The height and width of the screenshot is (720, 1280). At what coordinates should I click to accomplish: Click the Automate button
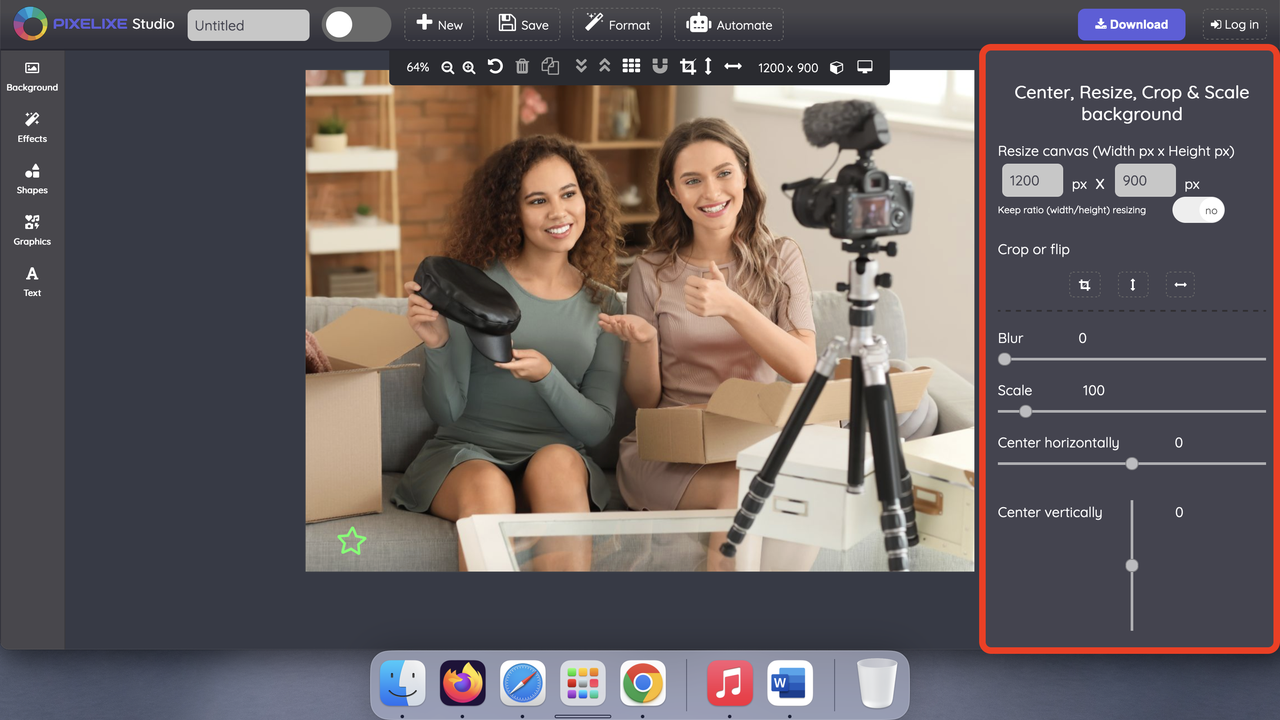click(x=729, y=25)
